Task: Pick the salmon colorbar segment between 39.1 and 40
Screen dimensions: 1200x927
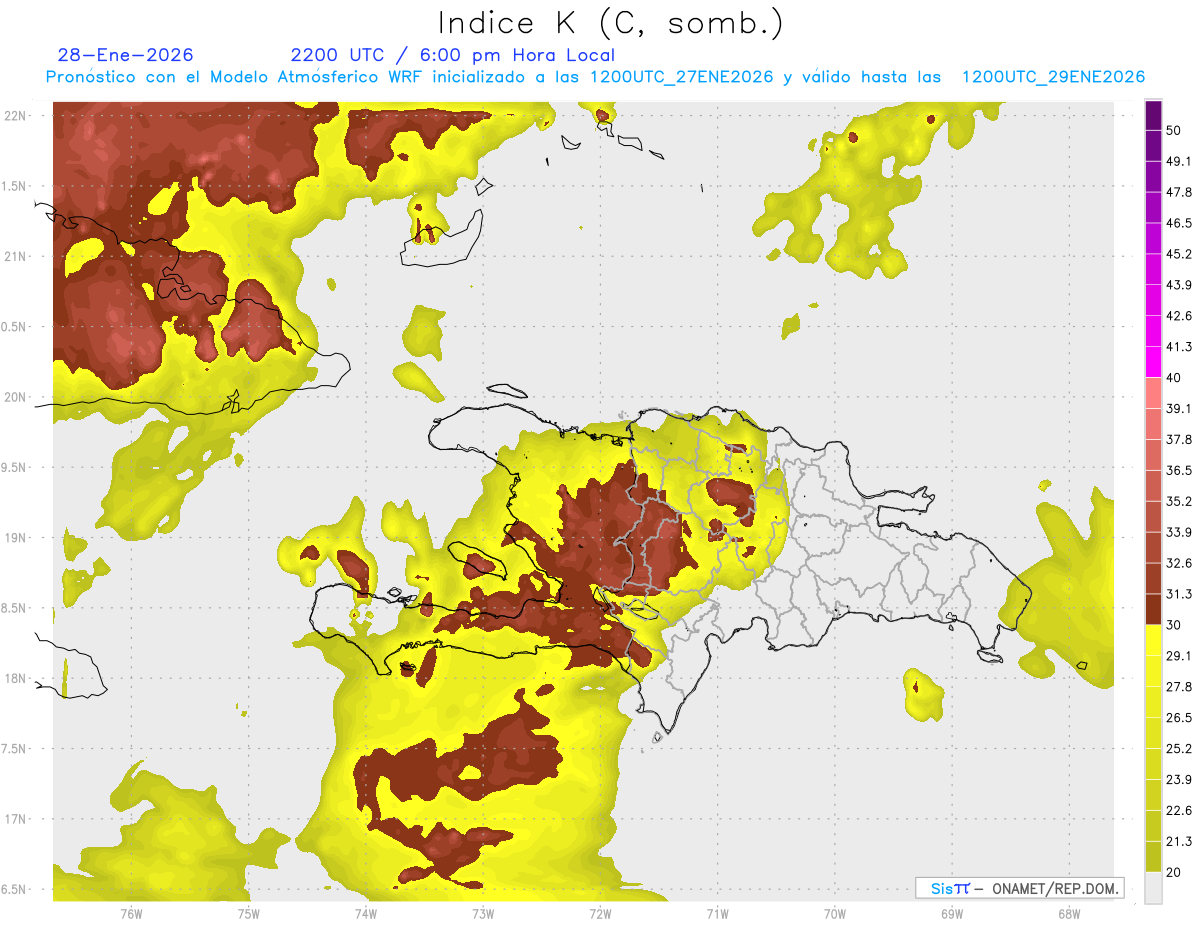Action: click(1154, 393)
